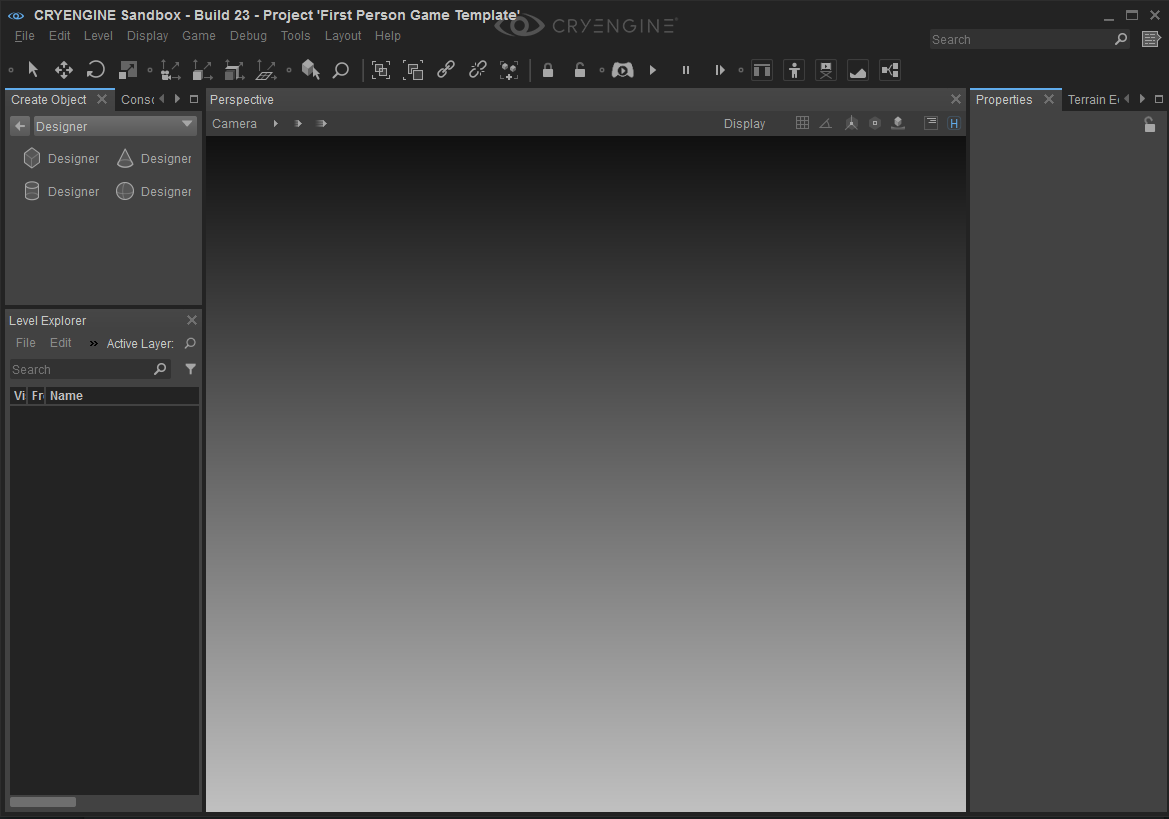The height and width of the screenshot is (819, 1169).
Task: Open the Terrain editor toolbar icon
Action: pyautogui.click(x=858, y=70)
